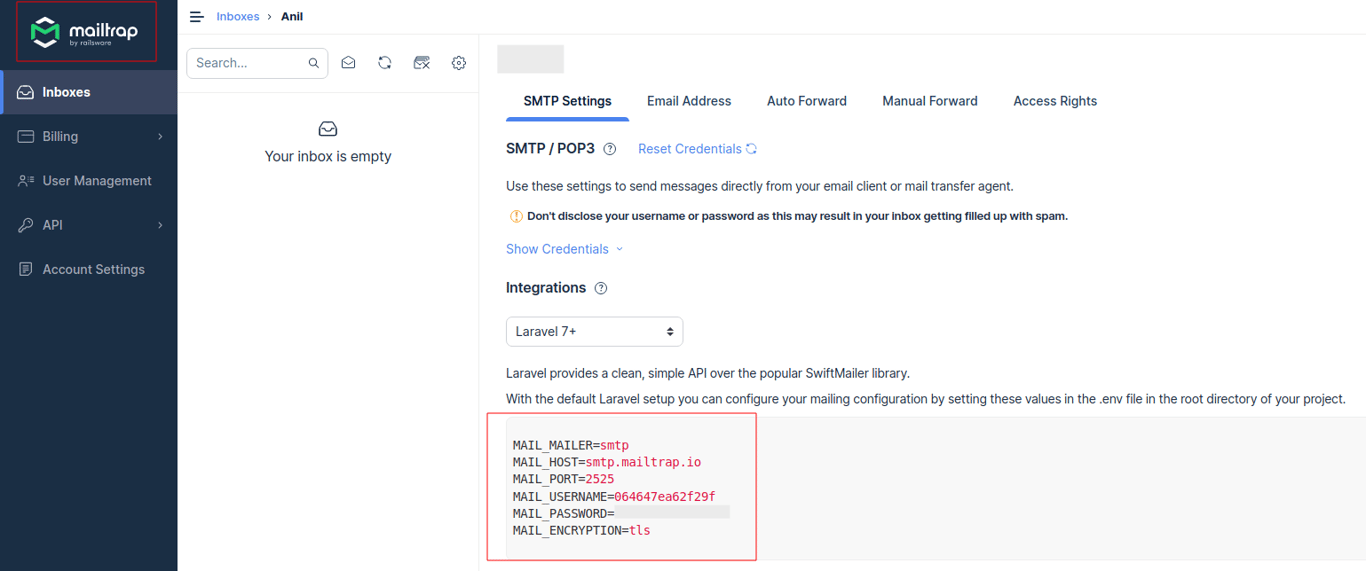Open the Access Rights tab
1366x571 pixels.
1055,101
